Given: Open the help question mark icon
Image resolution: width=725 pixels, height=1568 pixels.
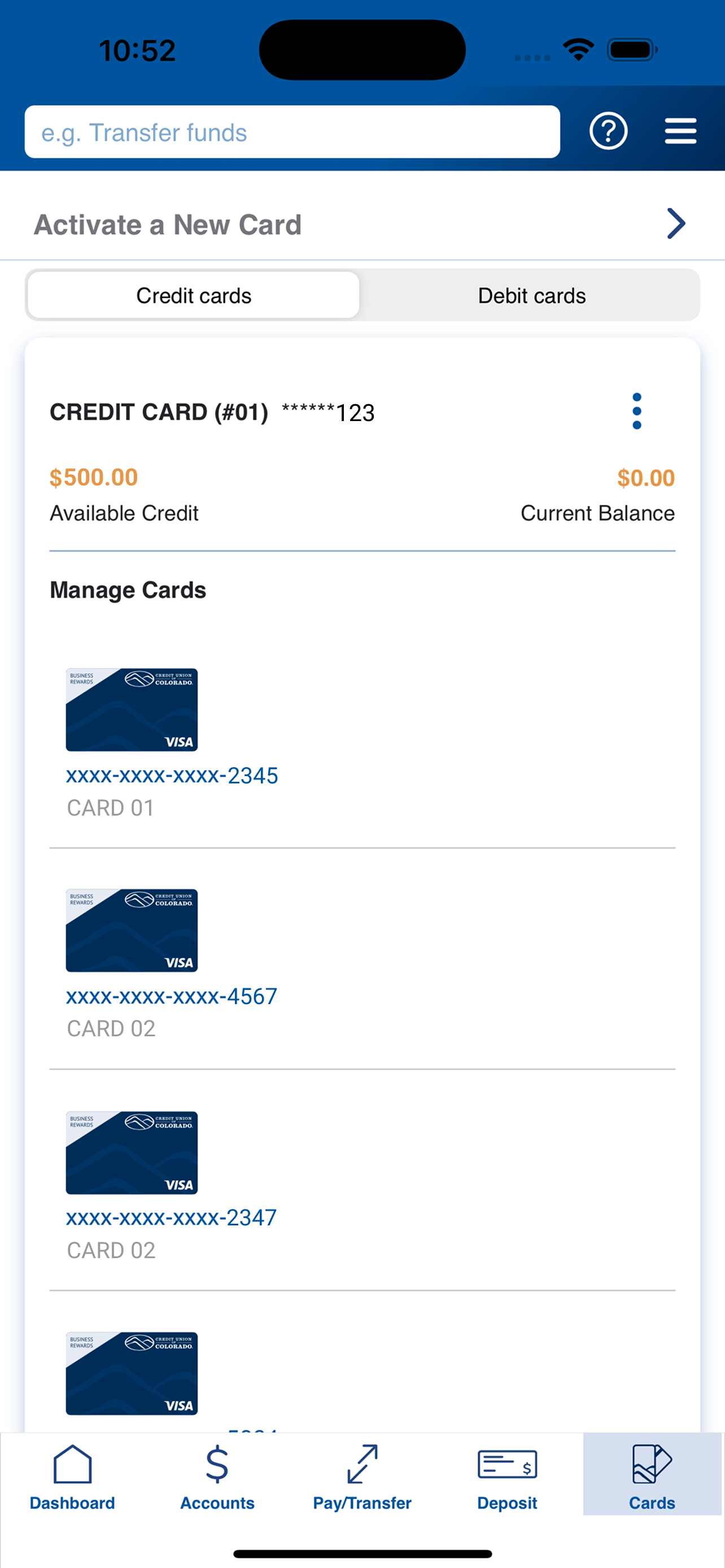Looking at the screenshot, I should [x=608, y=131].
